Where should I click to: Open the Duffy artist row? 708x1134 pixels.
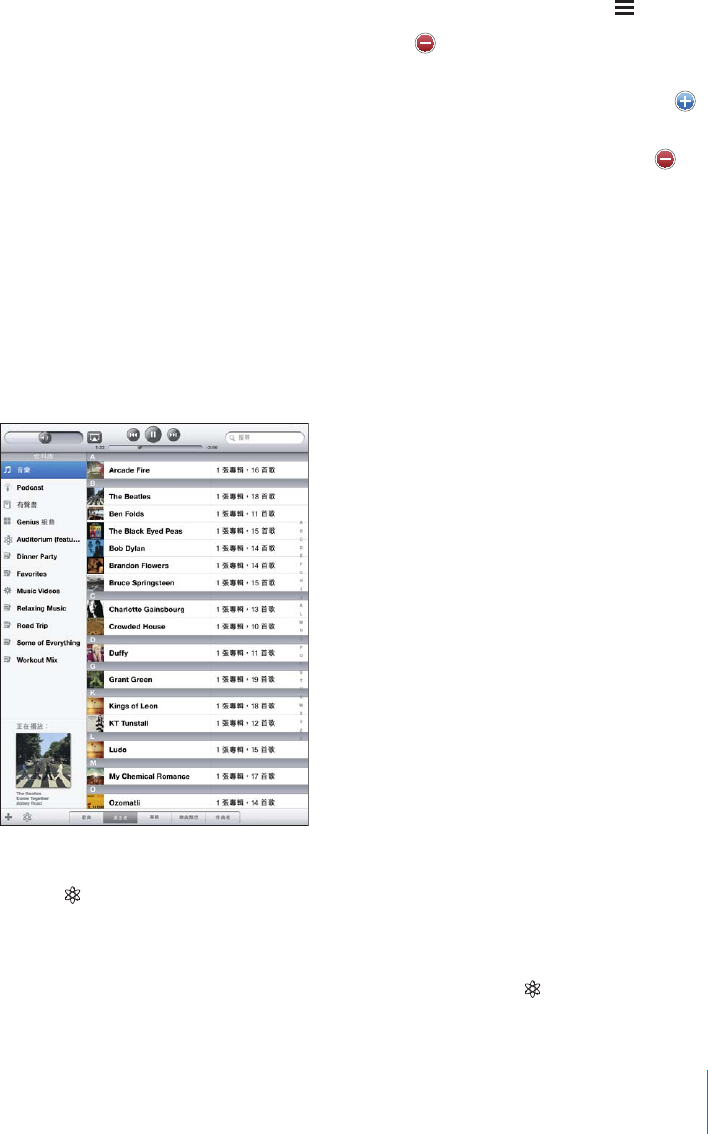pyautogui.click(x=197, y=653)
